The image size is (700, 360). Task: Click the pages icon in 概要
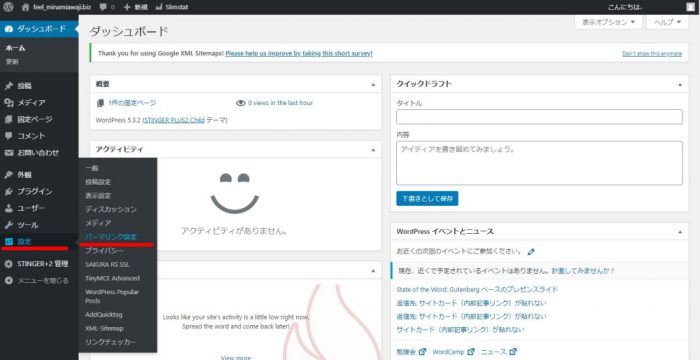point(100,103)
